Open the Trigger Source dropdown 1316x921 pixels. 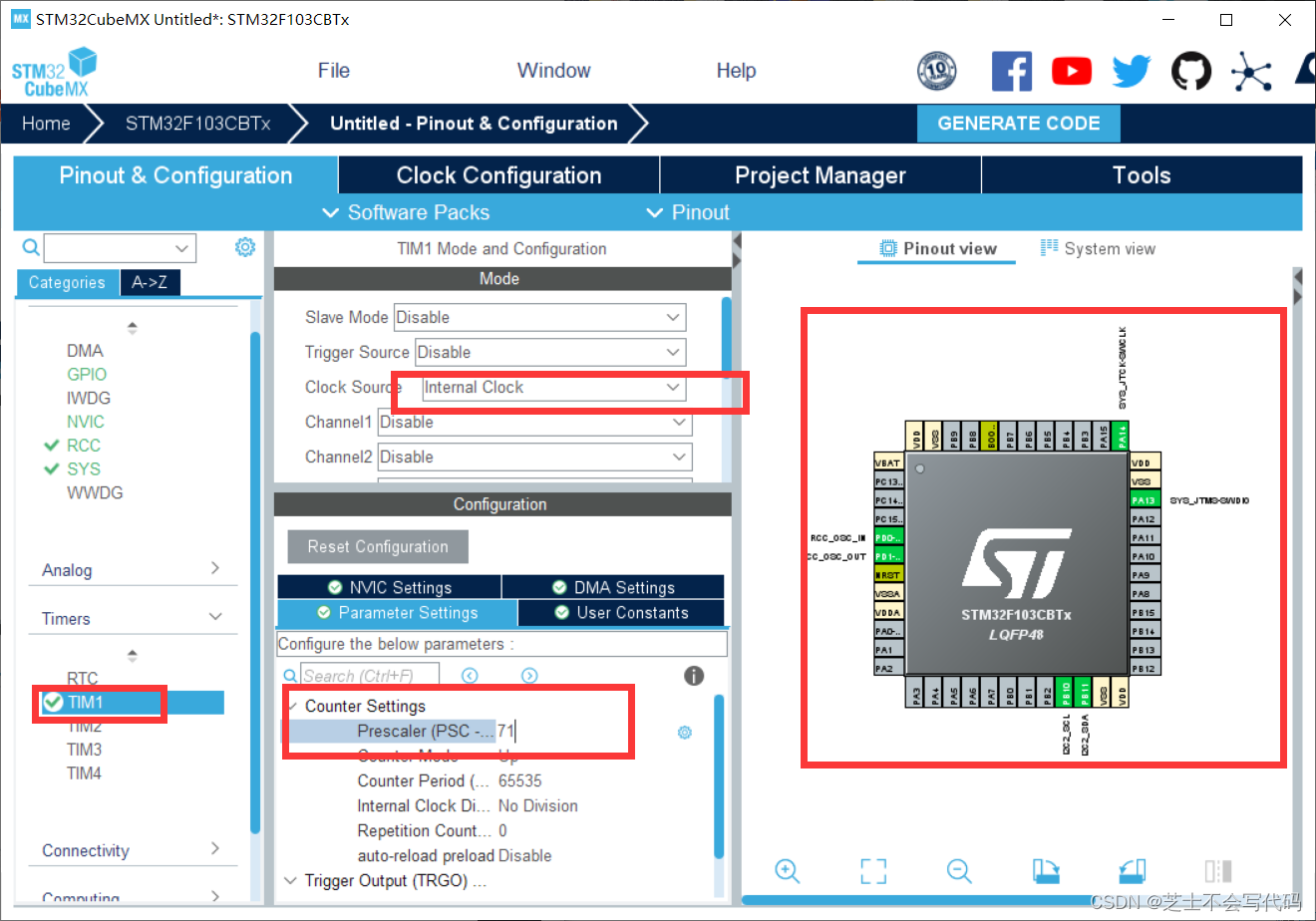coord(550,352)
